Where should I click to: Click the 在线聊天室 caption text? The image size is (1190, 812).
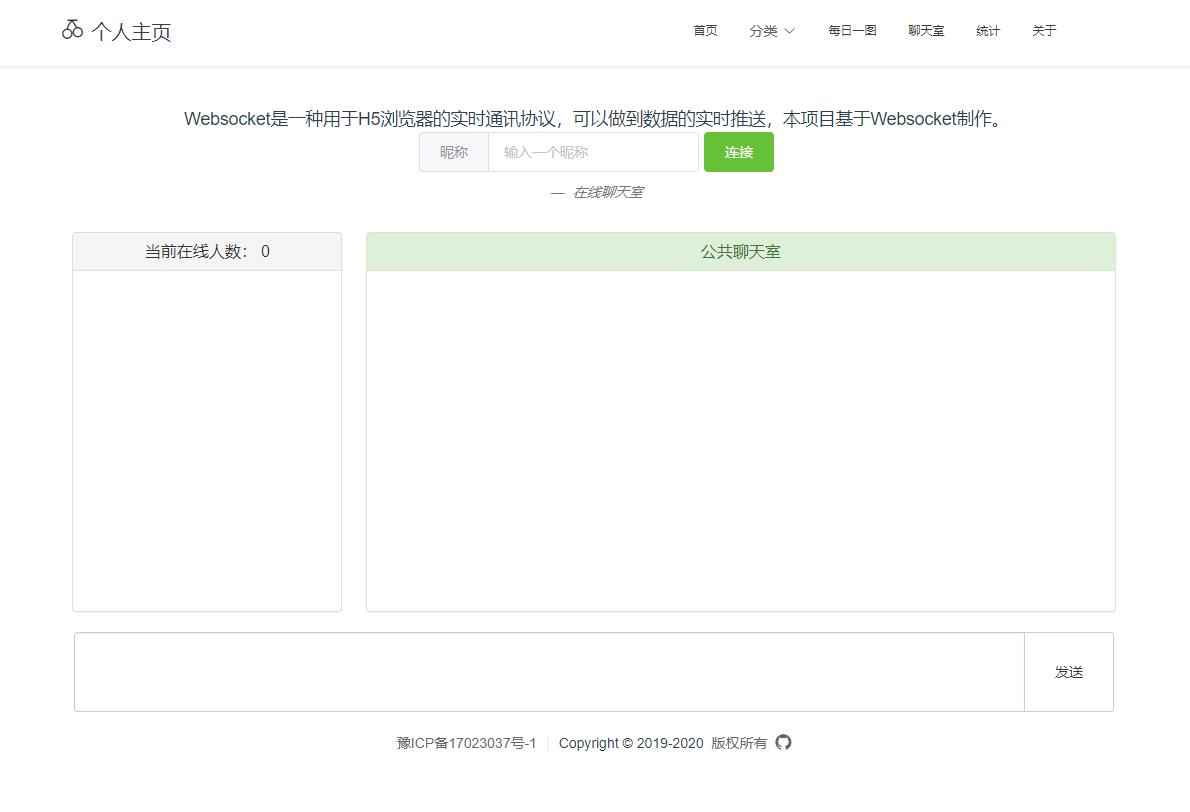[608, 192]
